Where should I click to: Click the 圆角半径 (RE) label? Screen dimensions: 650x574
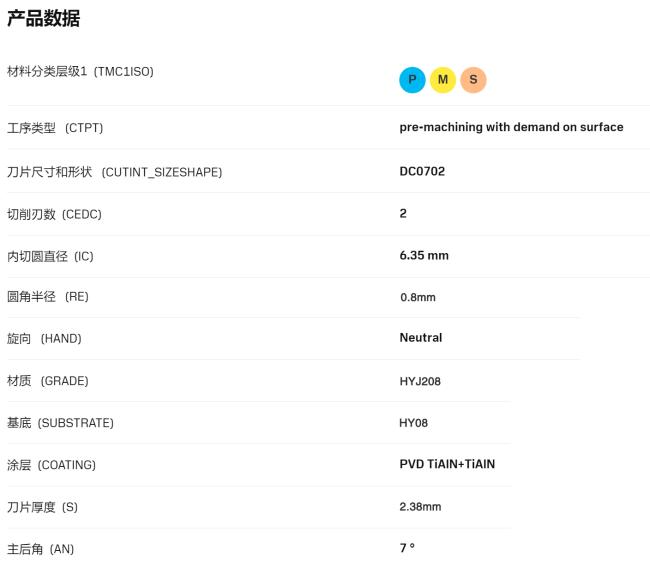[48, 297]
